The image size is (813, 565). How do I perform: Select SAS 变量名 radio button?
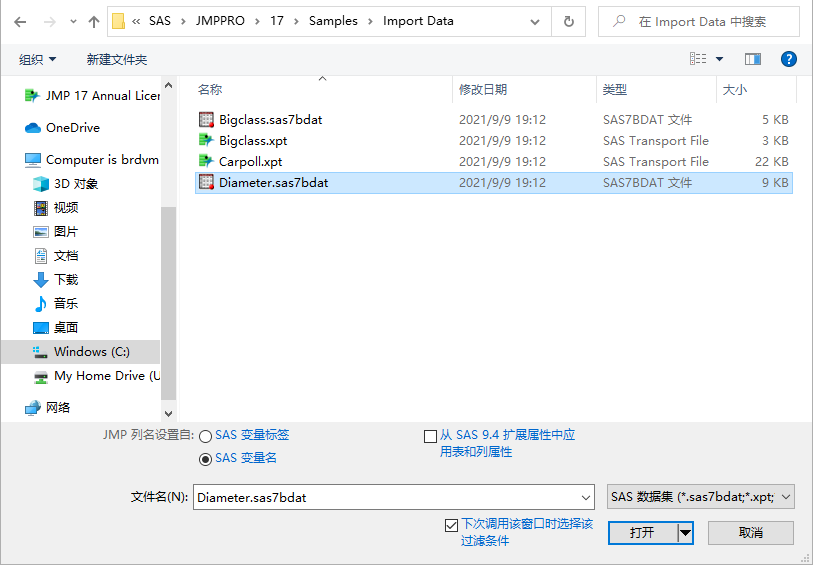click(205, 459)
